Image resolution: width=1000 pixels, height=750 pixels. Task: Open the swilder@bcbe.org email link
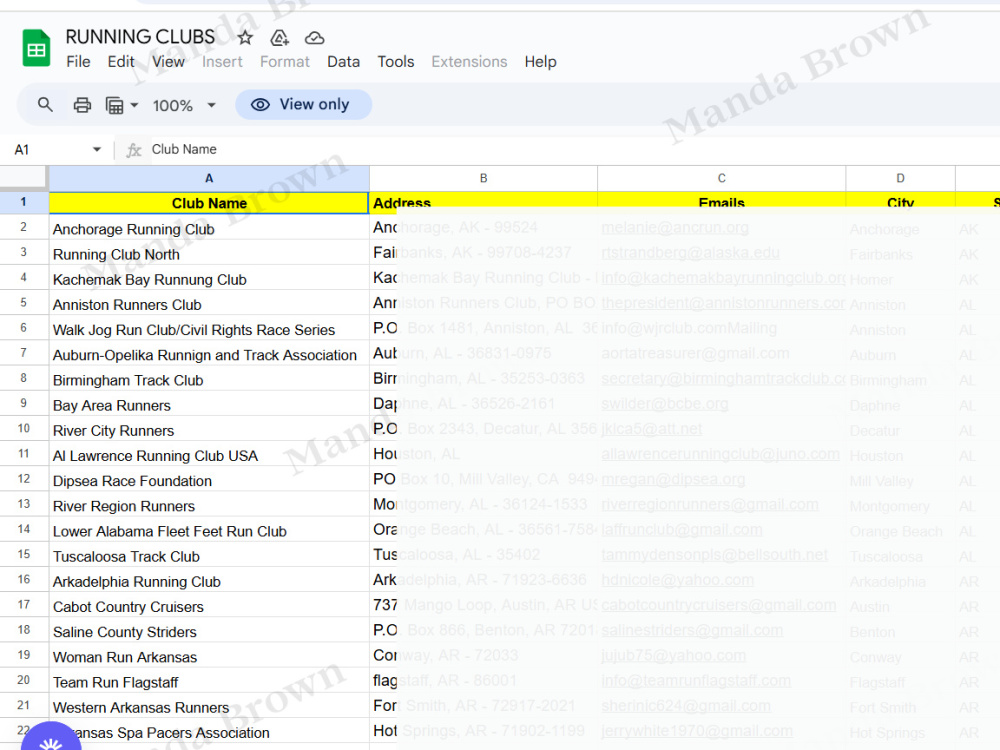pos(665,404)
